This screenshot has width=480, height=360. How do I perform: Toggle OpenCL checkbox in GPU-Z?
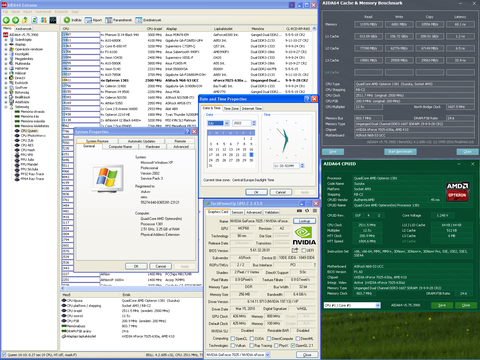tap(233, 339)
